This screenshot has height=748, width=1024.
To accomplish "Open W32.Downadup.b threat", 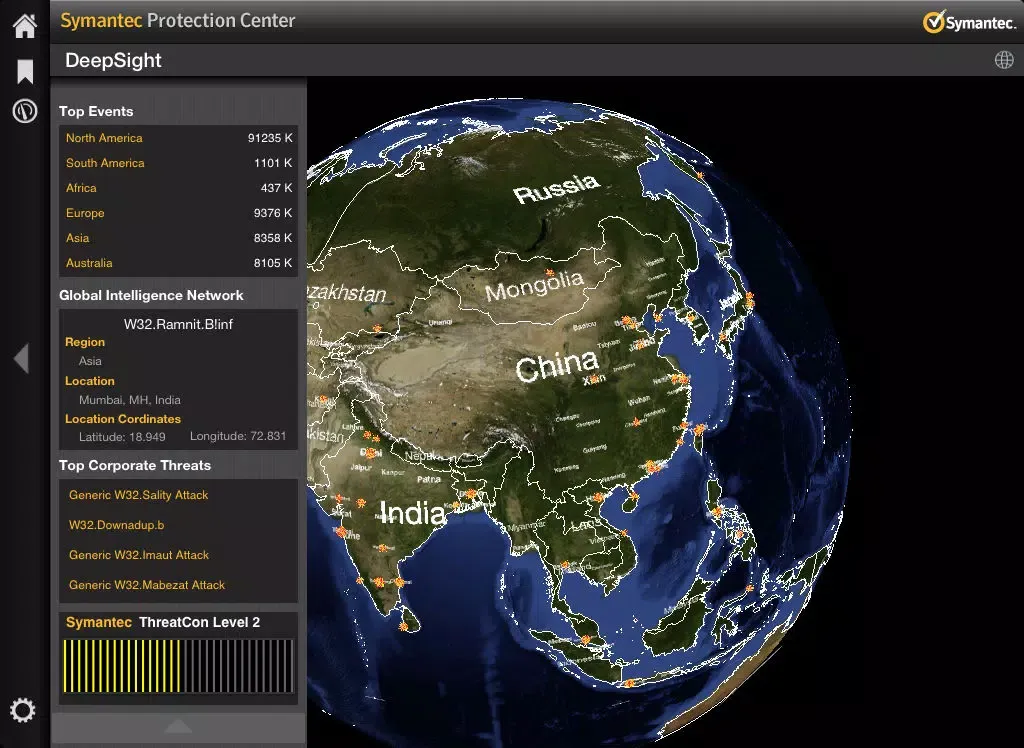I will click(x=116, y=525).
